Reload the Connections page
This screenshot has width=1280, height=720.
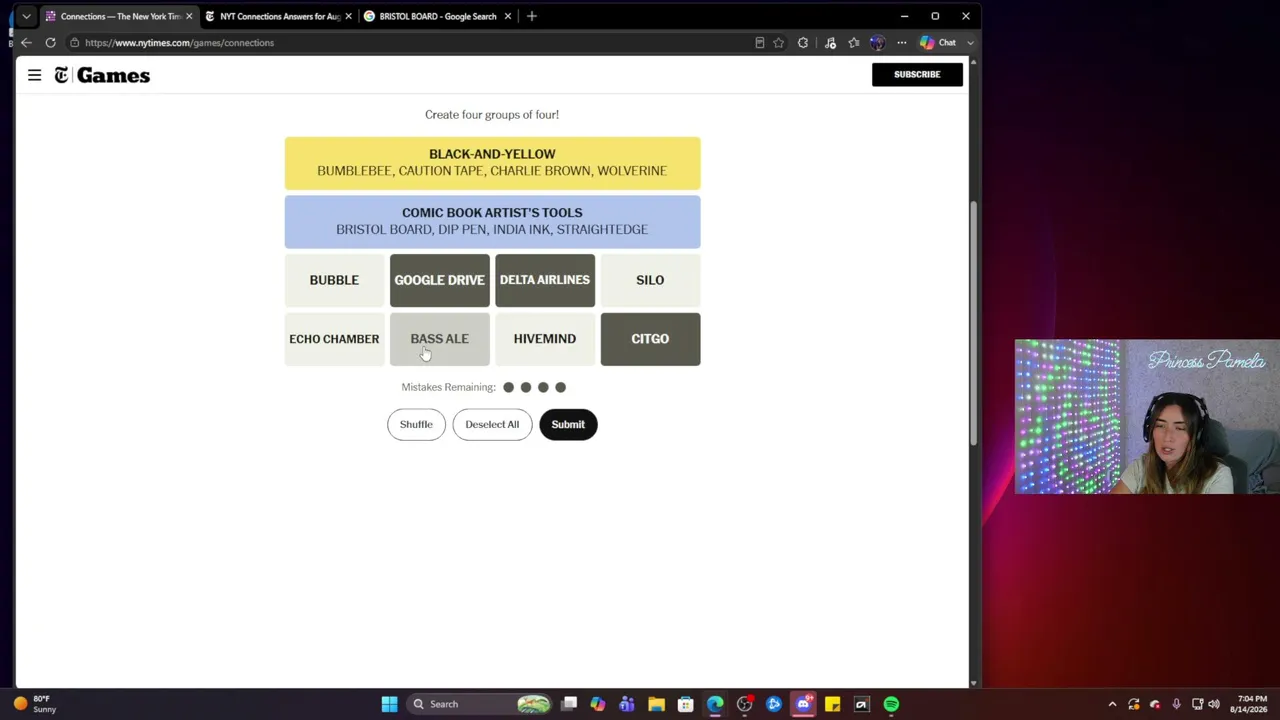point(50,43)
